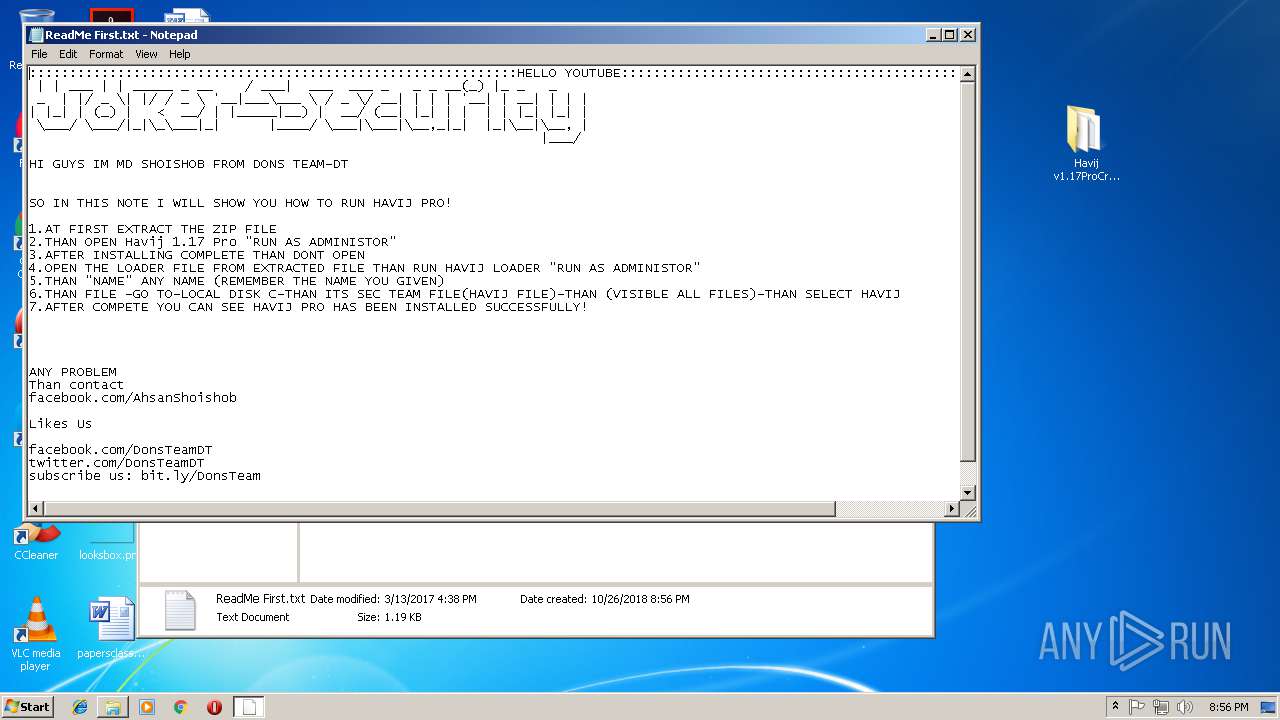This screenshot has height=720, width=1280.
Task: Click ReadMe First.txt file icon in Explorer details pane
Action: tap(180, 610)
